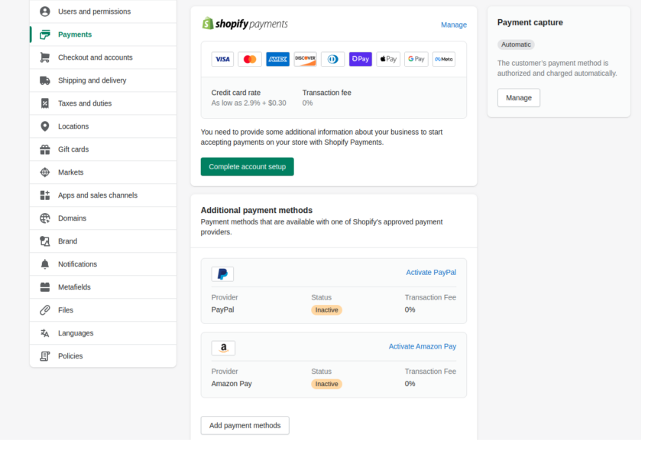Click the PayPal logo icon

tap(223, 274)
